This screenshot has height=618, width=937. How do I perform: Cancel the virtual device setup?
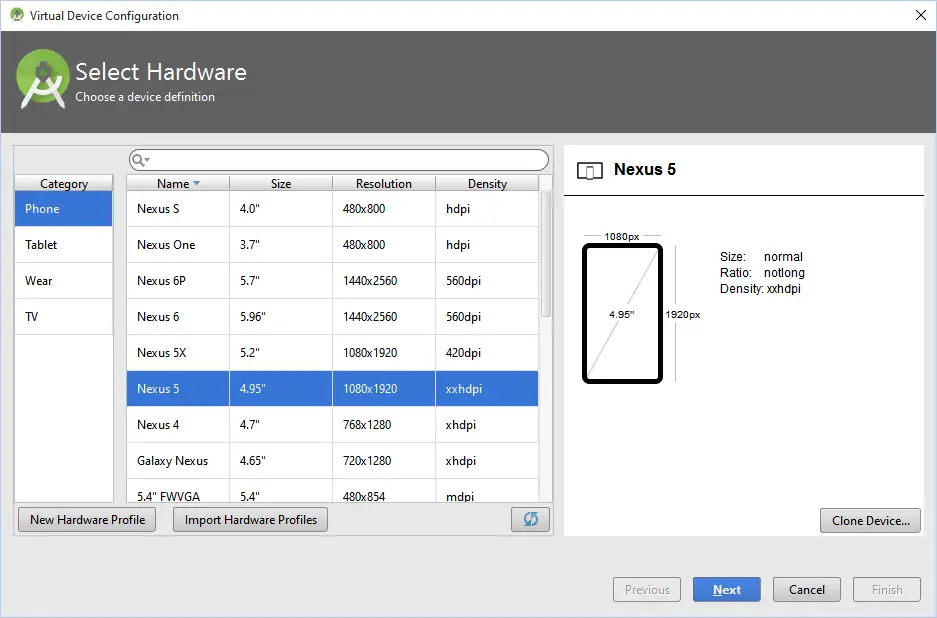806,589
